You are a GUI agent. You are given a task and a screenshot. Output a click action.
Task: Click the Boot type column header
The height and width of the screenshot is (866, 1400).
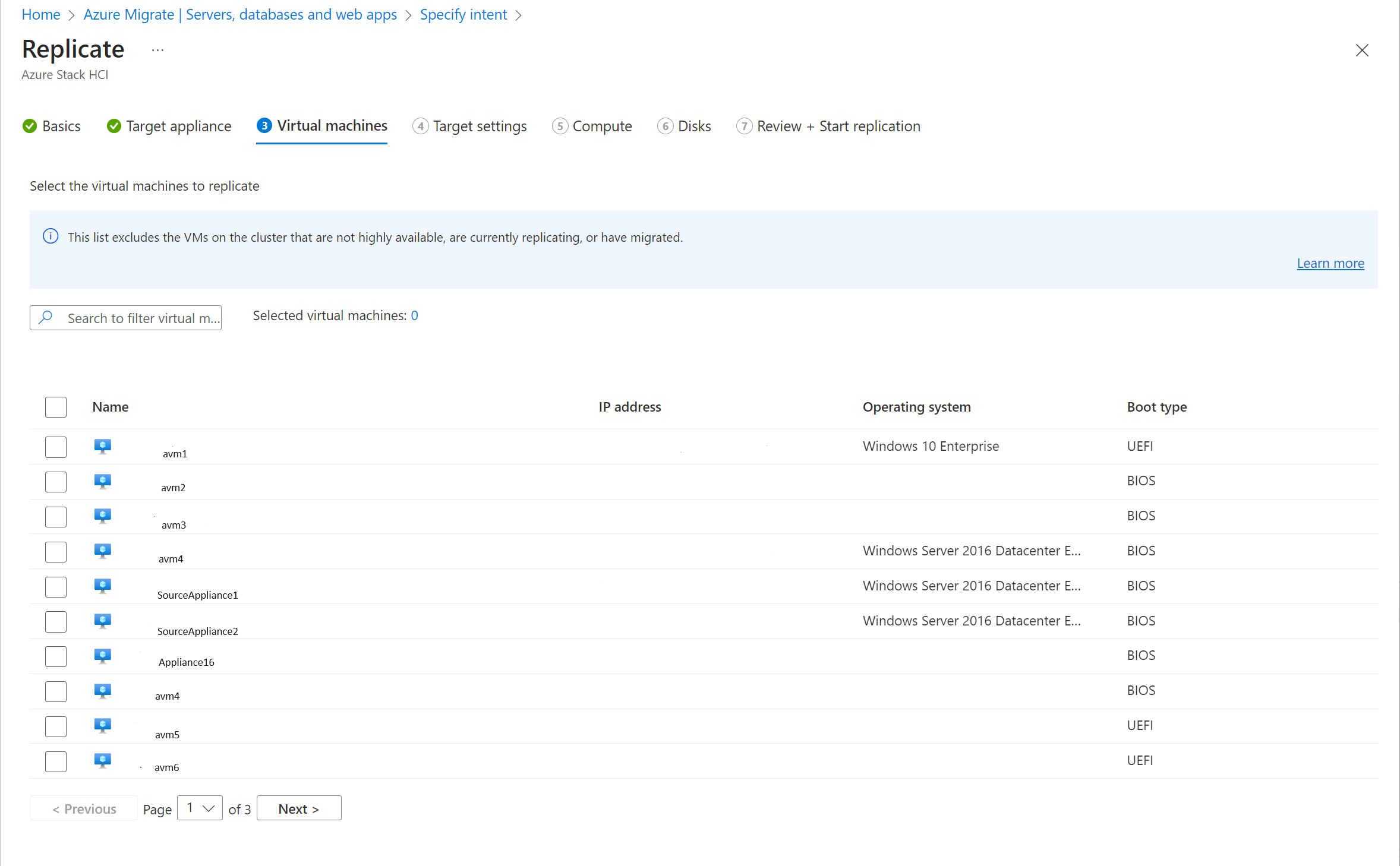(x=1157, y=407)
